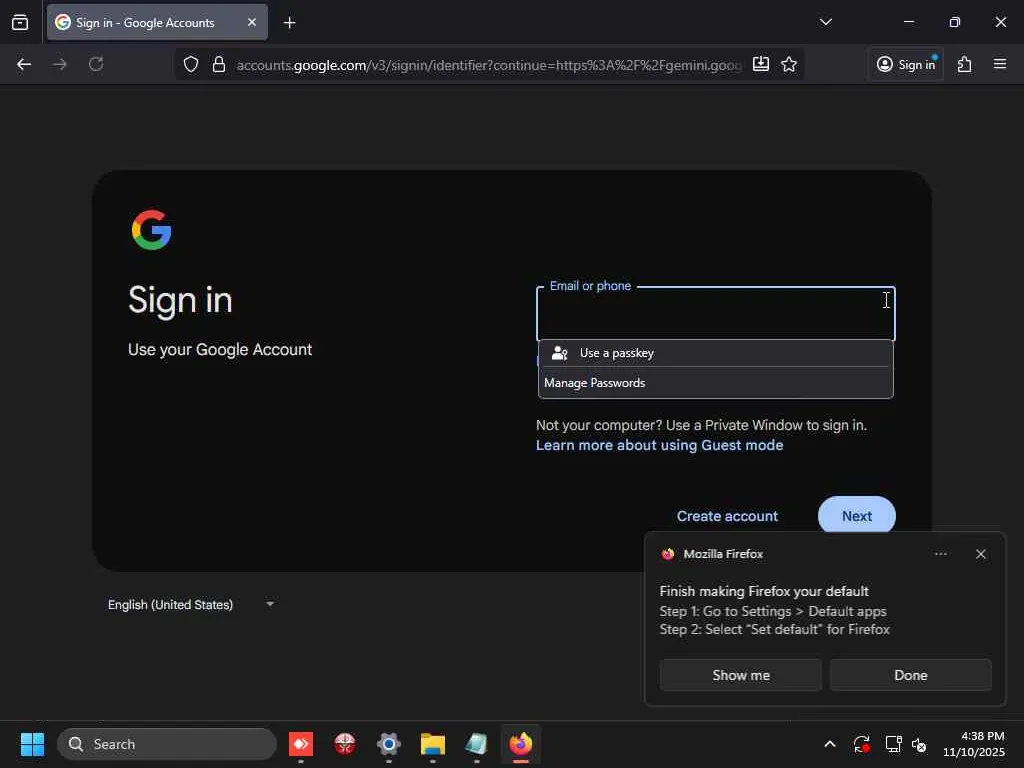Open the Extensions puzzle icon
The height and width of the screenshot is (768, 1024).
click(x=964, y=64)
